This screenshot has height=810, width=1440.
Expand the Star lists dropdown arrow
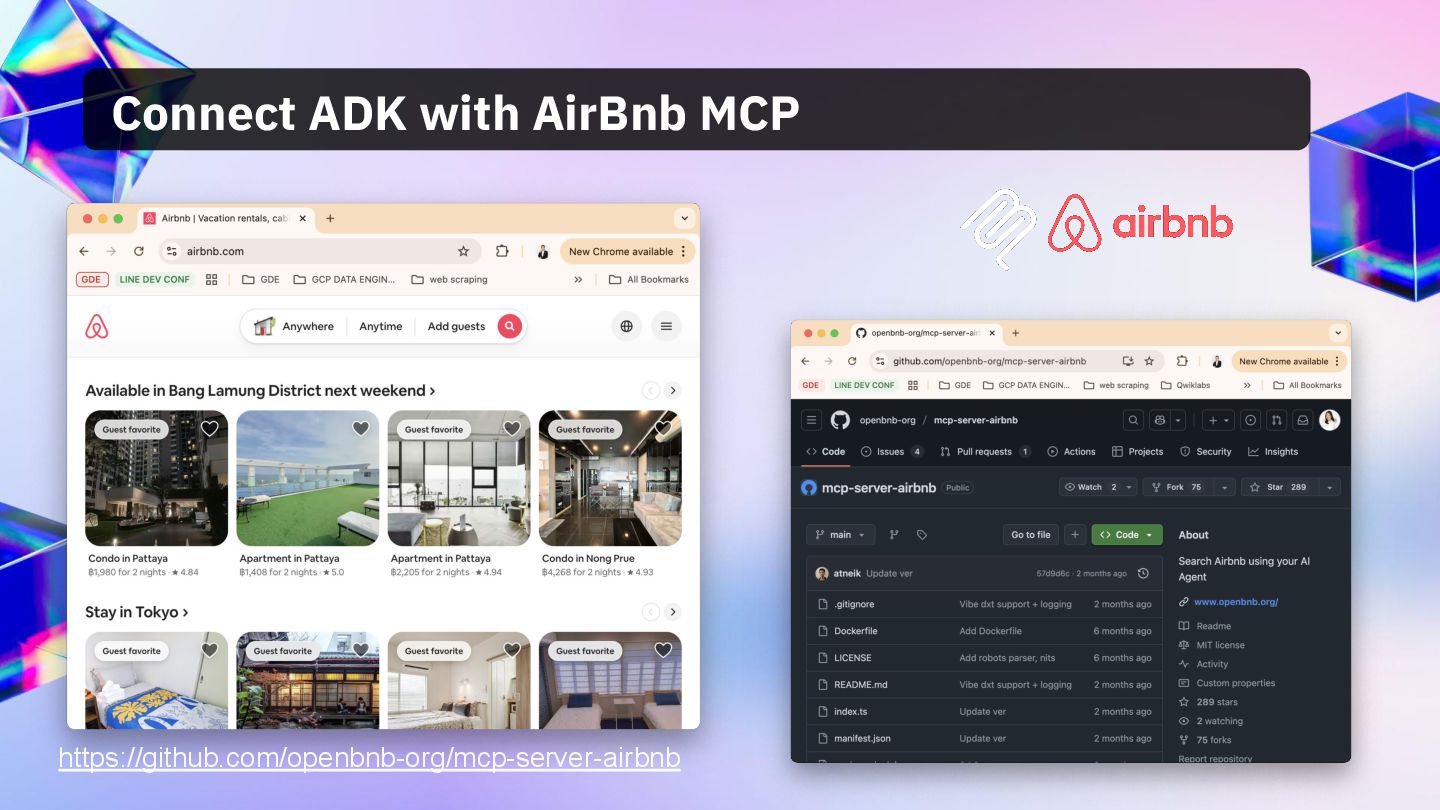pos(1330,487)
